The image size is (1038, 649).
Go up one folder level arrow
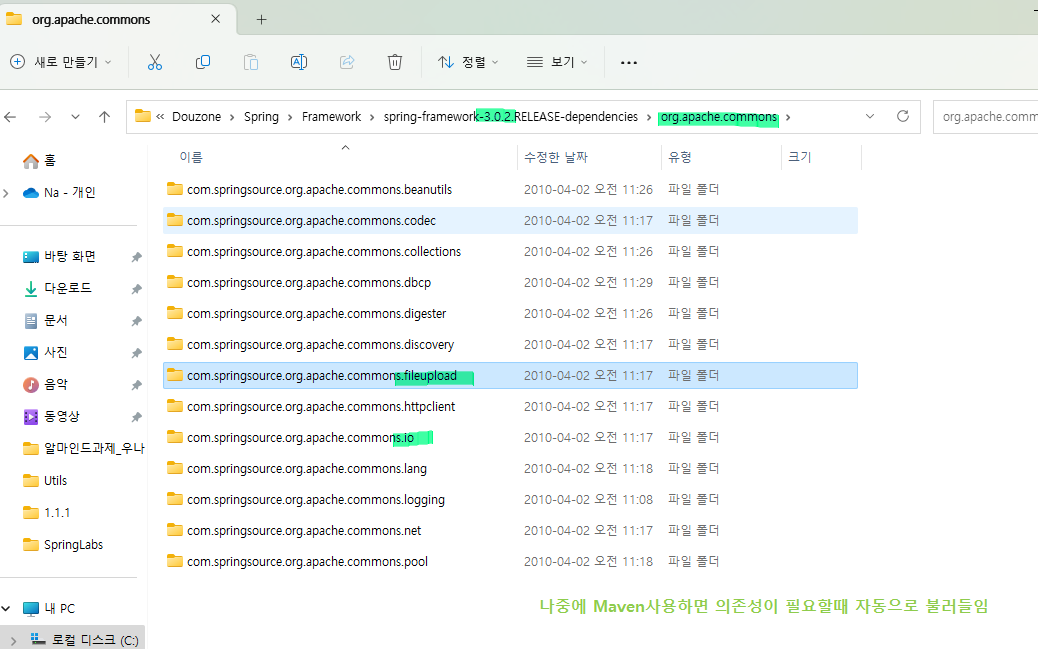[x=104, y=117]
